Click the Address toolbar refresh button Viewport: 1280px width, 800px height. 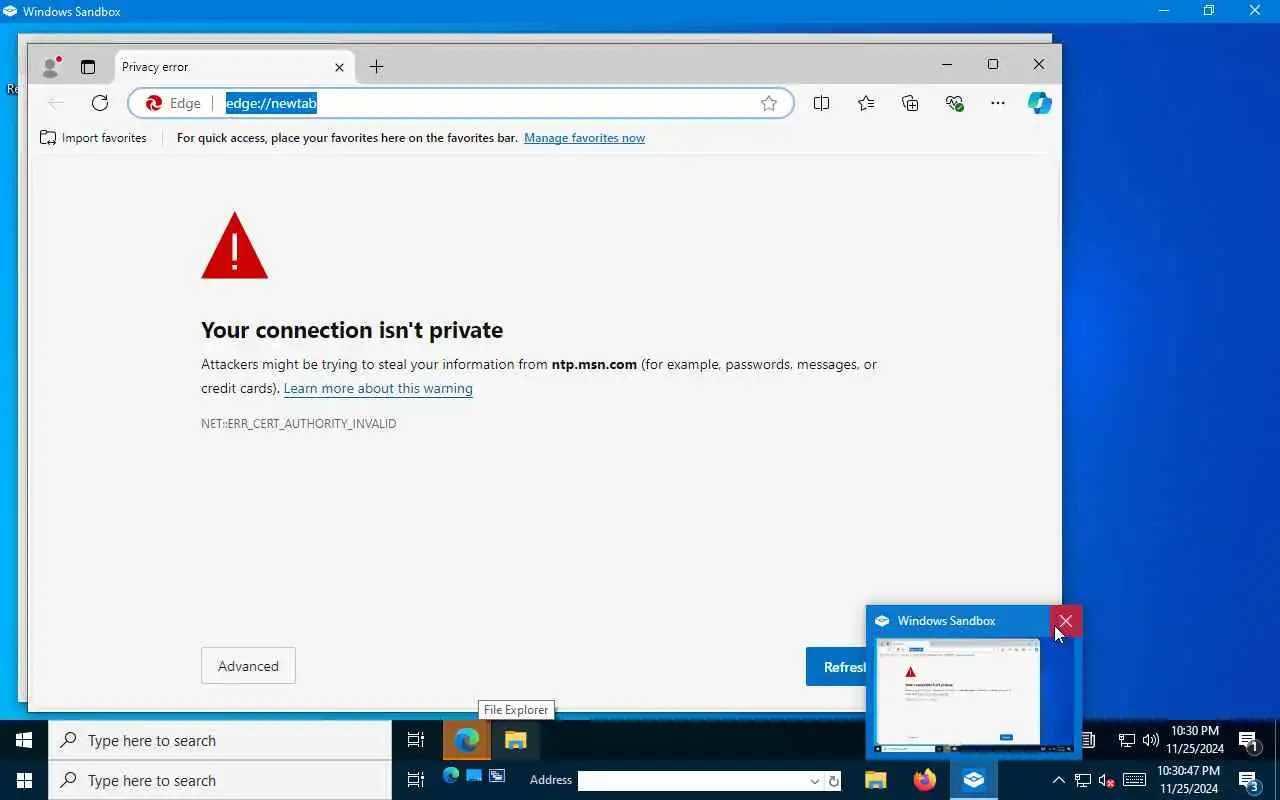pyautogui.click(x=834, y=781)
